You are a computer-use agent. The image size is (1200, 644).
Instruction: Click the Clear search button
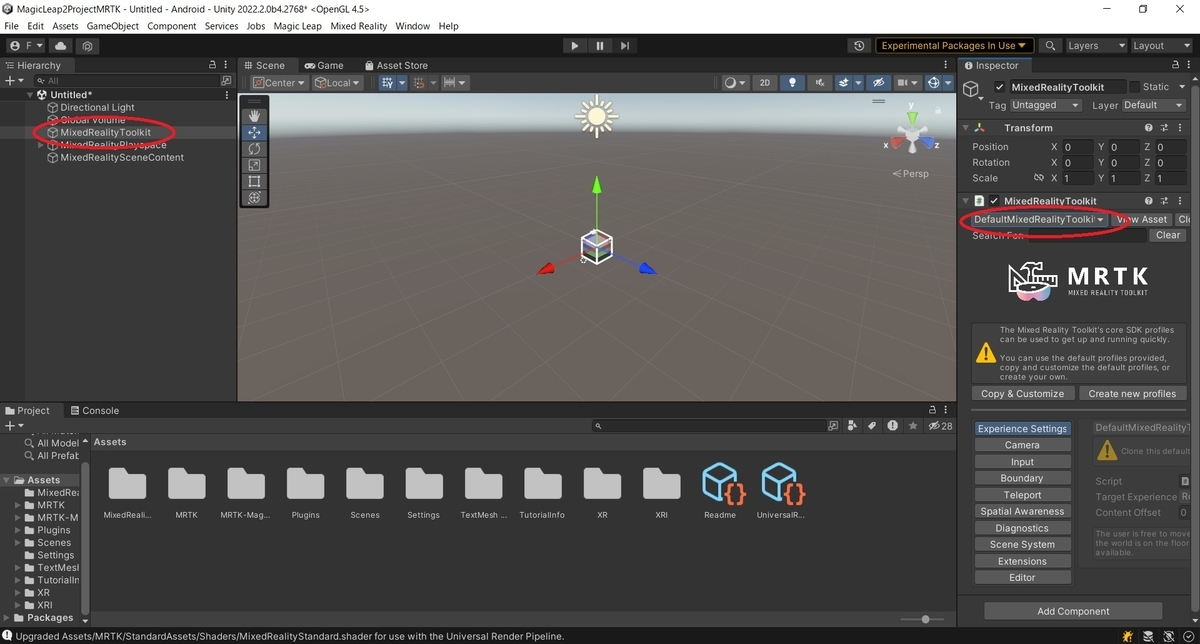tap(1168, 235)
